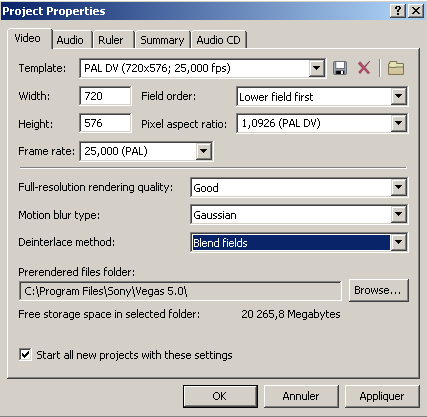Delete template using red X icon
Screen dimensions: 427x417
click(x=364, y=68)
